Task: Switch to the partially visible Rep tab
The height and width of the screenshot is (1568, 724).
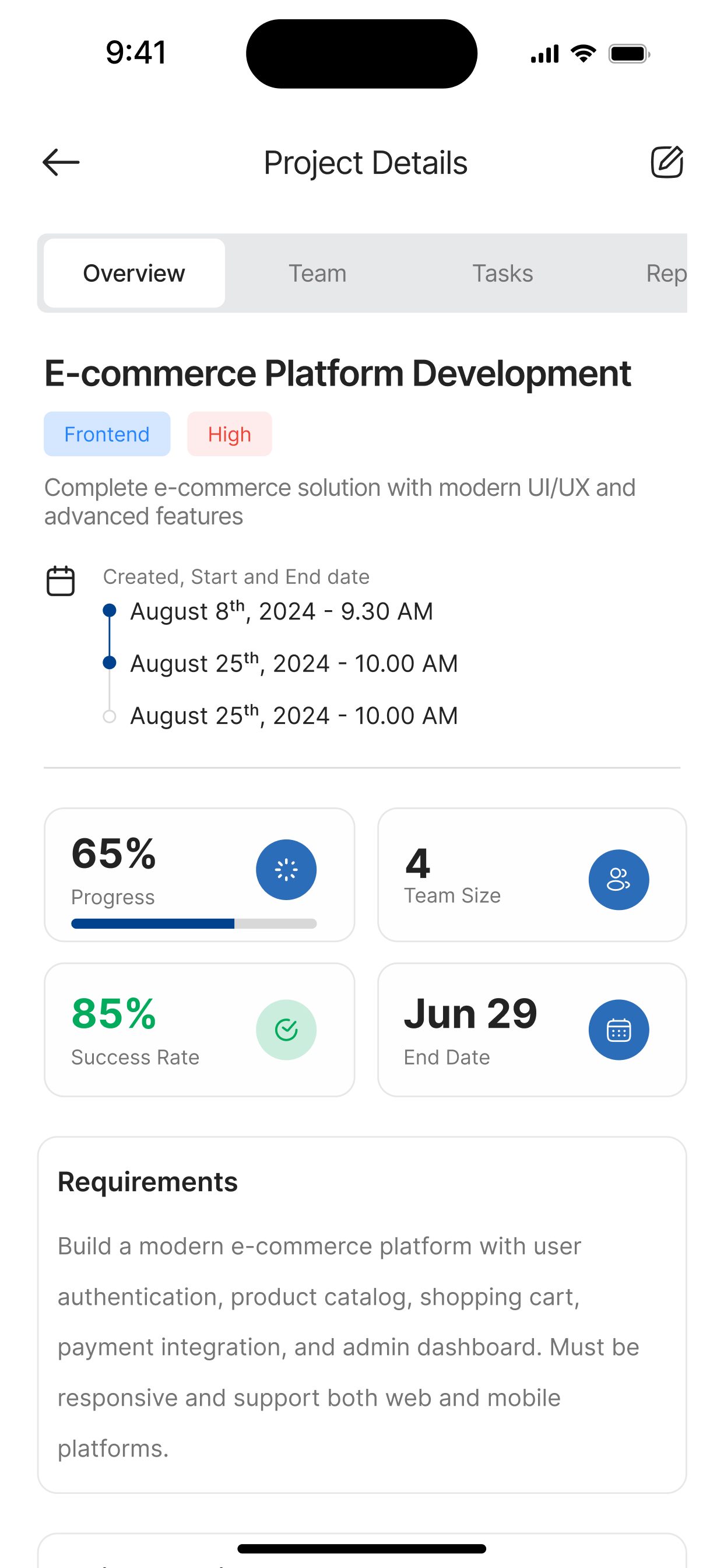Action: tap(666, 274)
